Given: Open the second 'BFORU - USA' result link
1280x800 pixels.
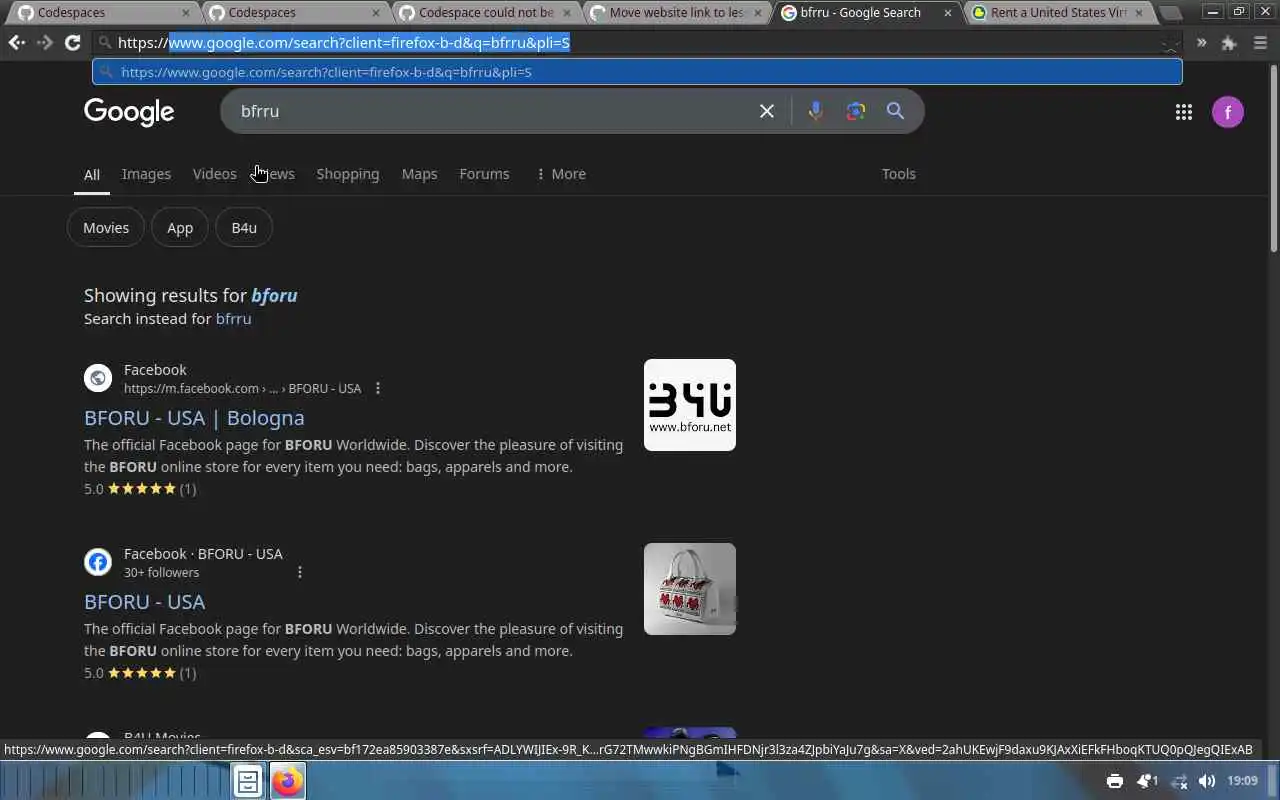Looking at the screenshot, I should coord(144,602).
